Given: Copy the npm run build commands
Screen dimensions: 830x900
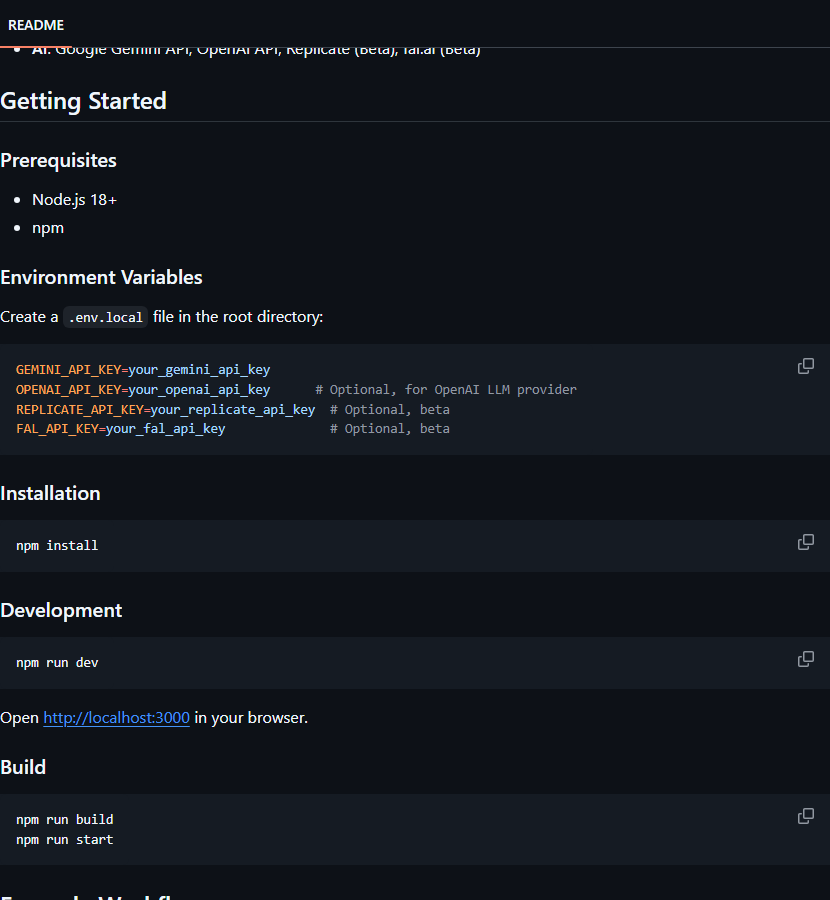Looking at the screenshot, I should click(805, 816).
